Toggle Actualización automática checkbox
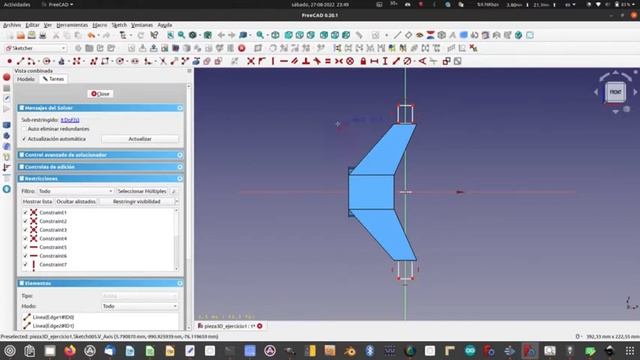The image size is (640, 360). tap(24, 139)
